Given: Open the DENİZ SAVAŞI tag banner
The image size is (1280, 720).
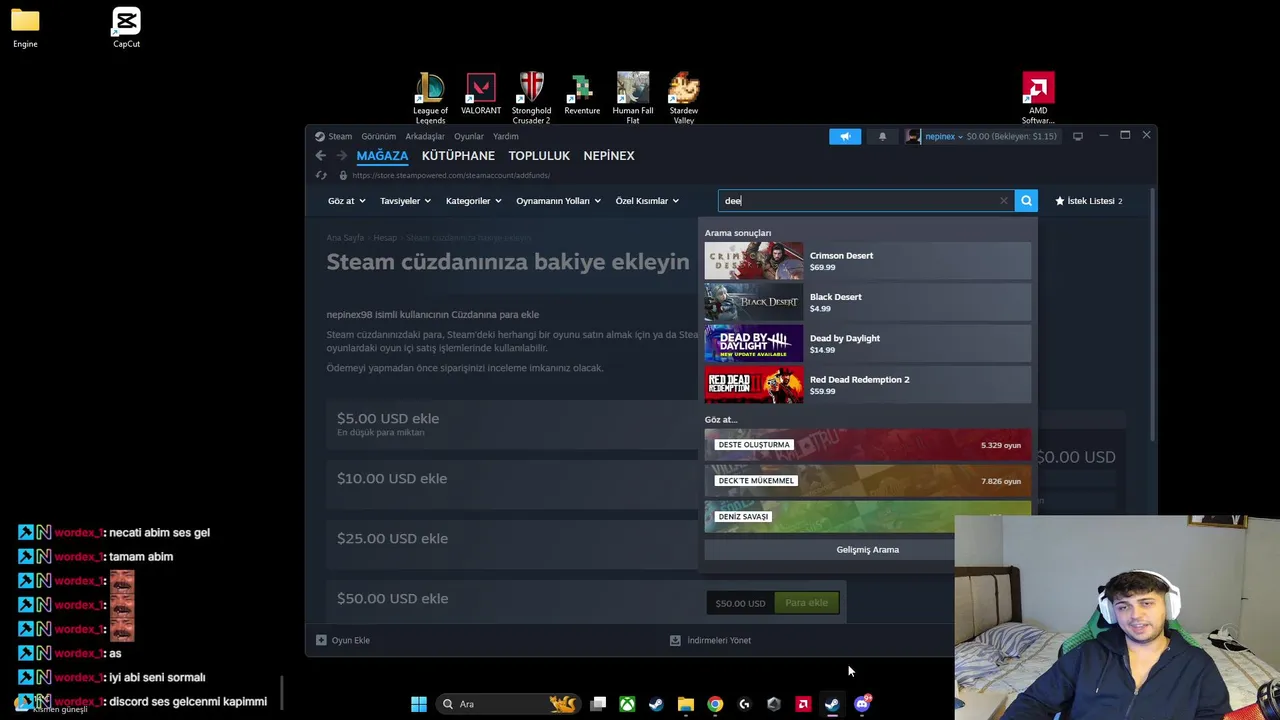Looking at the screenshot, I should pos(868,516).
